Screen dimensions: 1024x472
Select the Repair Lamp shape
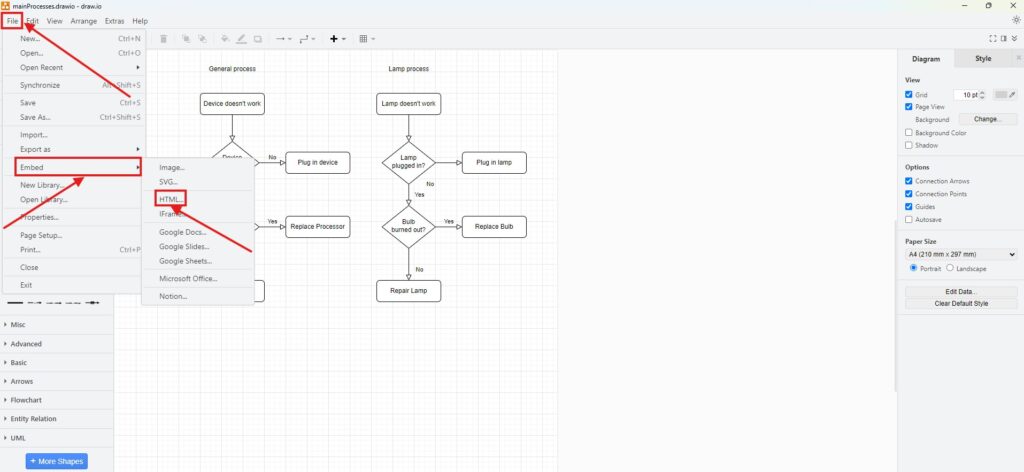pos(409,291)
